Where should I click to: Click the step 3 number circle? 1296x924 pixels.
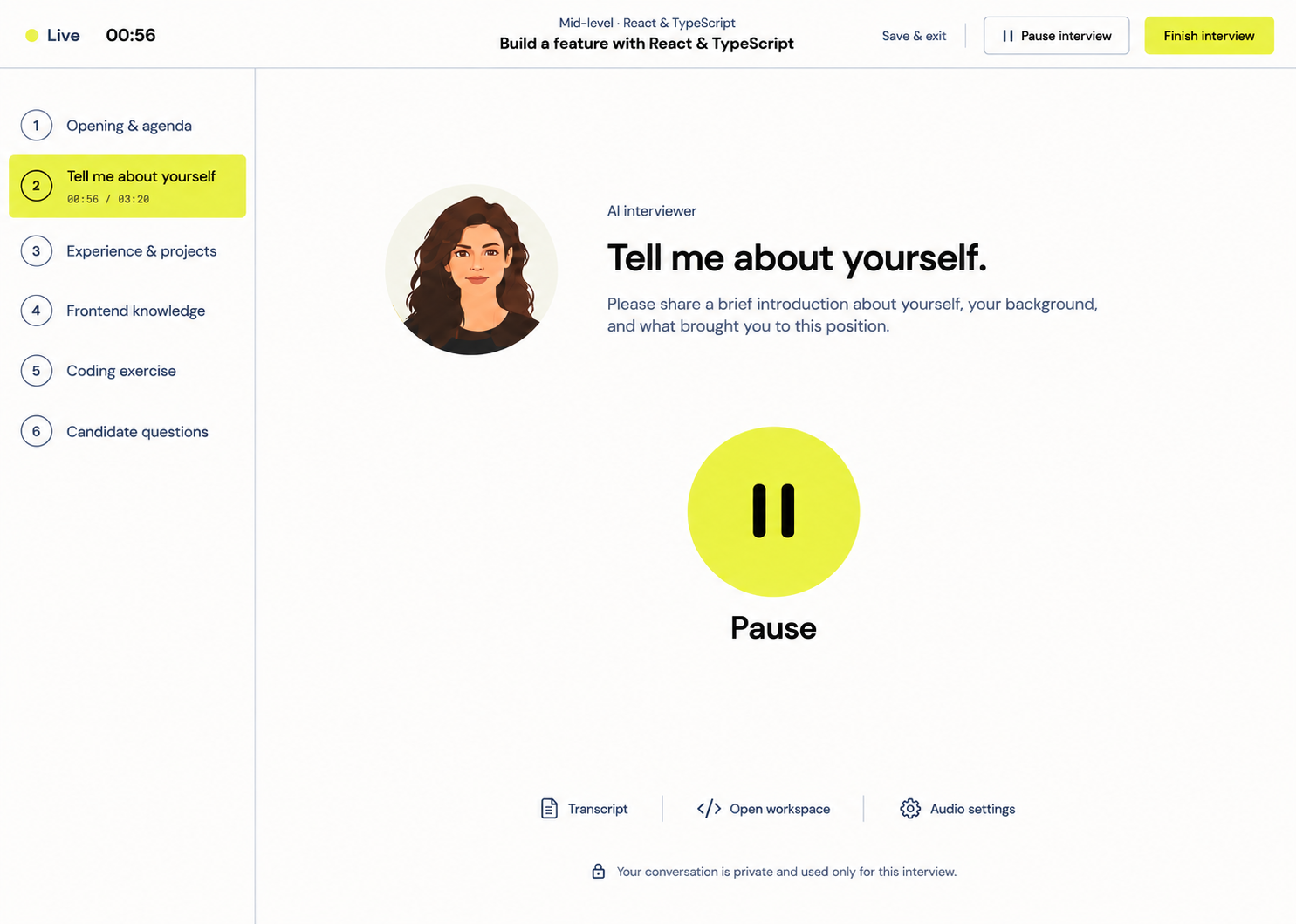pos(36,251)
